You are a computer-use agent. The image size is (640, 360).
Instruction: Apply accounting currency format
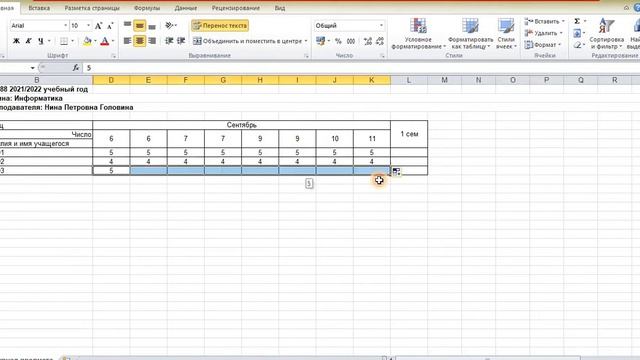click(x=320, y=41)
